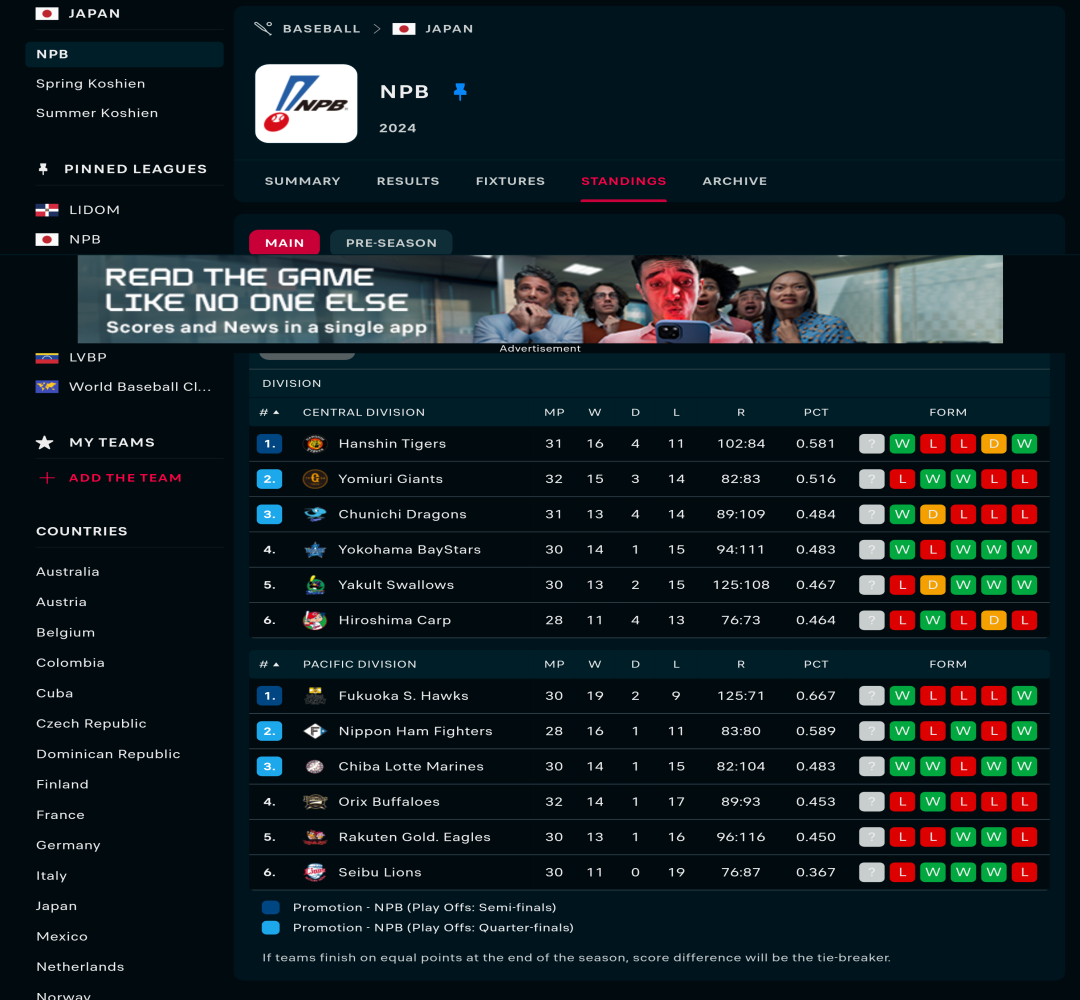
Task: Open Fukuoka S. Hawks team name link
Action: (404, 696)
